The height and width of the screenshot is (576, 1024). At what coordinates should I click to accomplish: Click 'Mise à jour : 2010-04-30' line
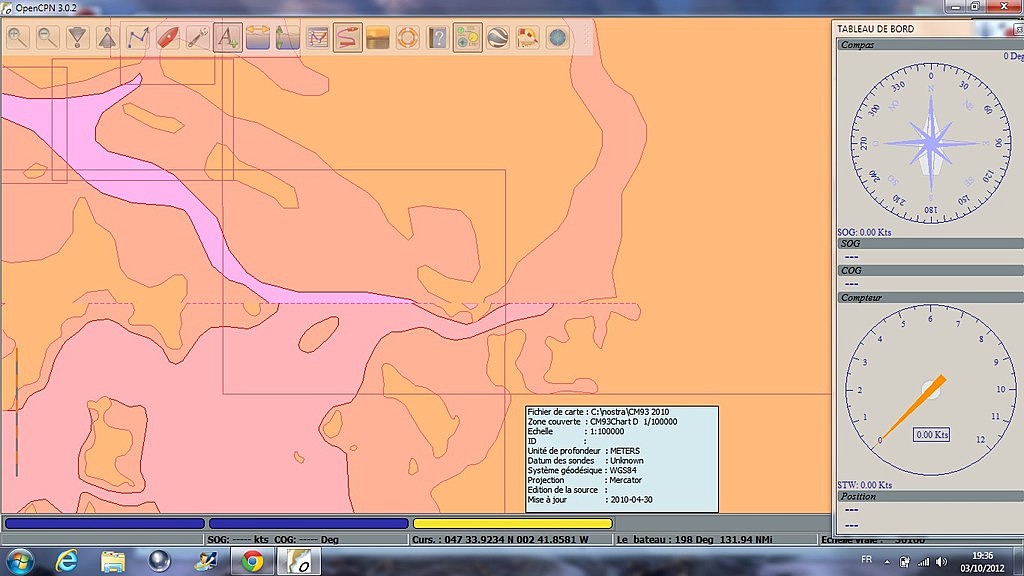(x=590, y=500)
